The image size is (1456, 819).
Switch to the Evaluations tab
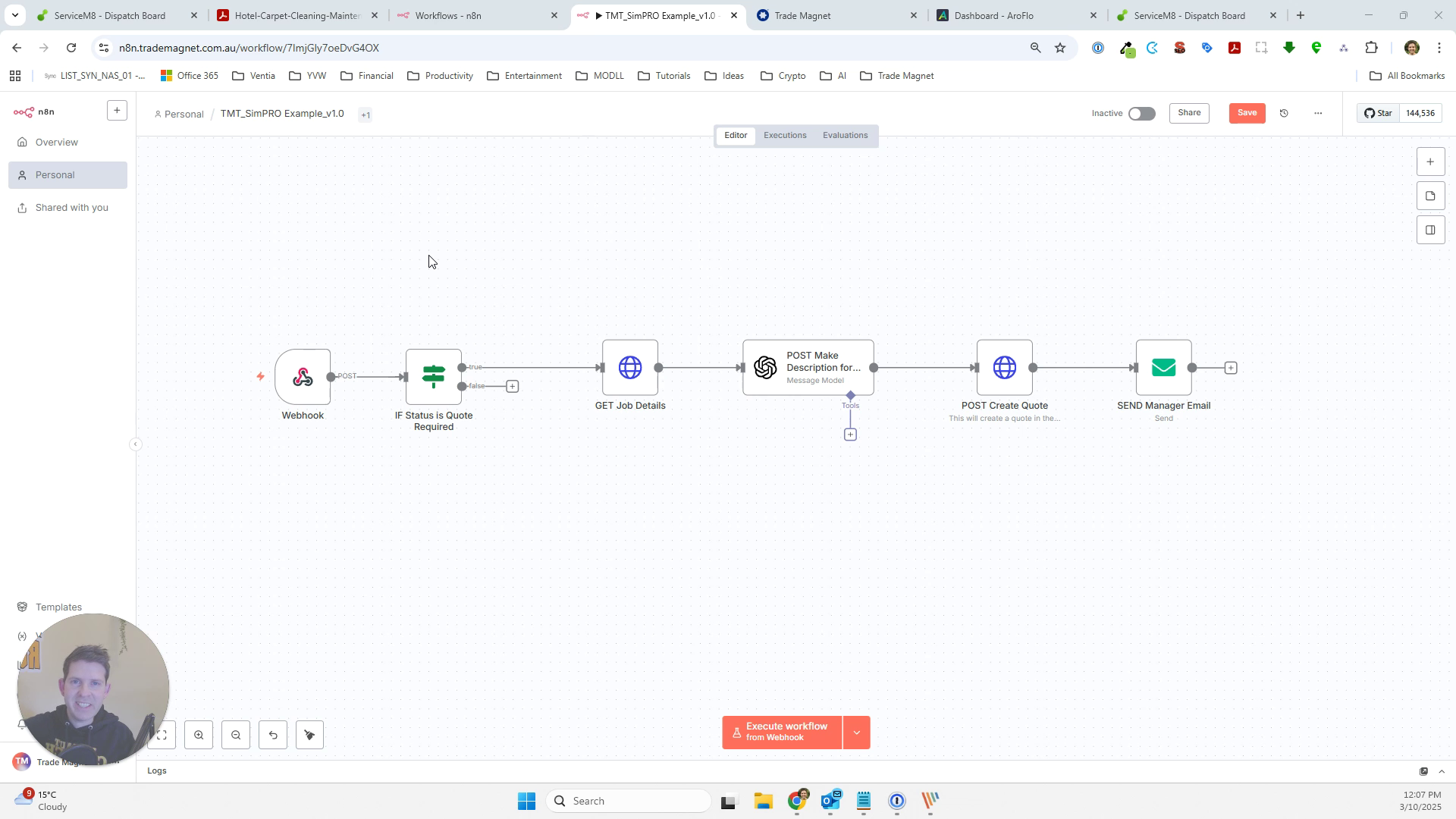[x=845, y=136]
